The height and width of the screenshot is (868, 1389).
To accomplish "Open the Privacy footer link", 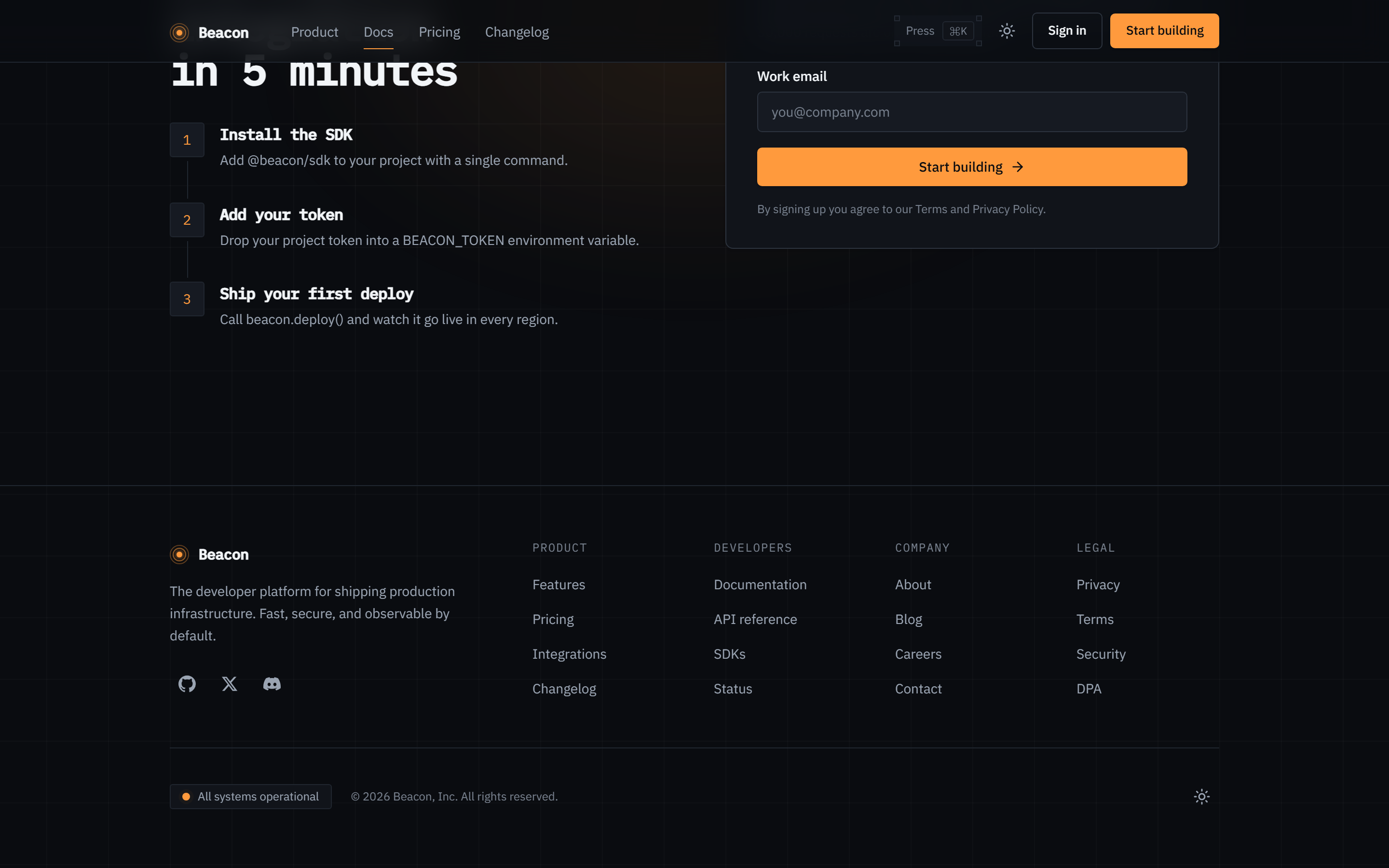I will pos(1097,584).
